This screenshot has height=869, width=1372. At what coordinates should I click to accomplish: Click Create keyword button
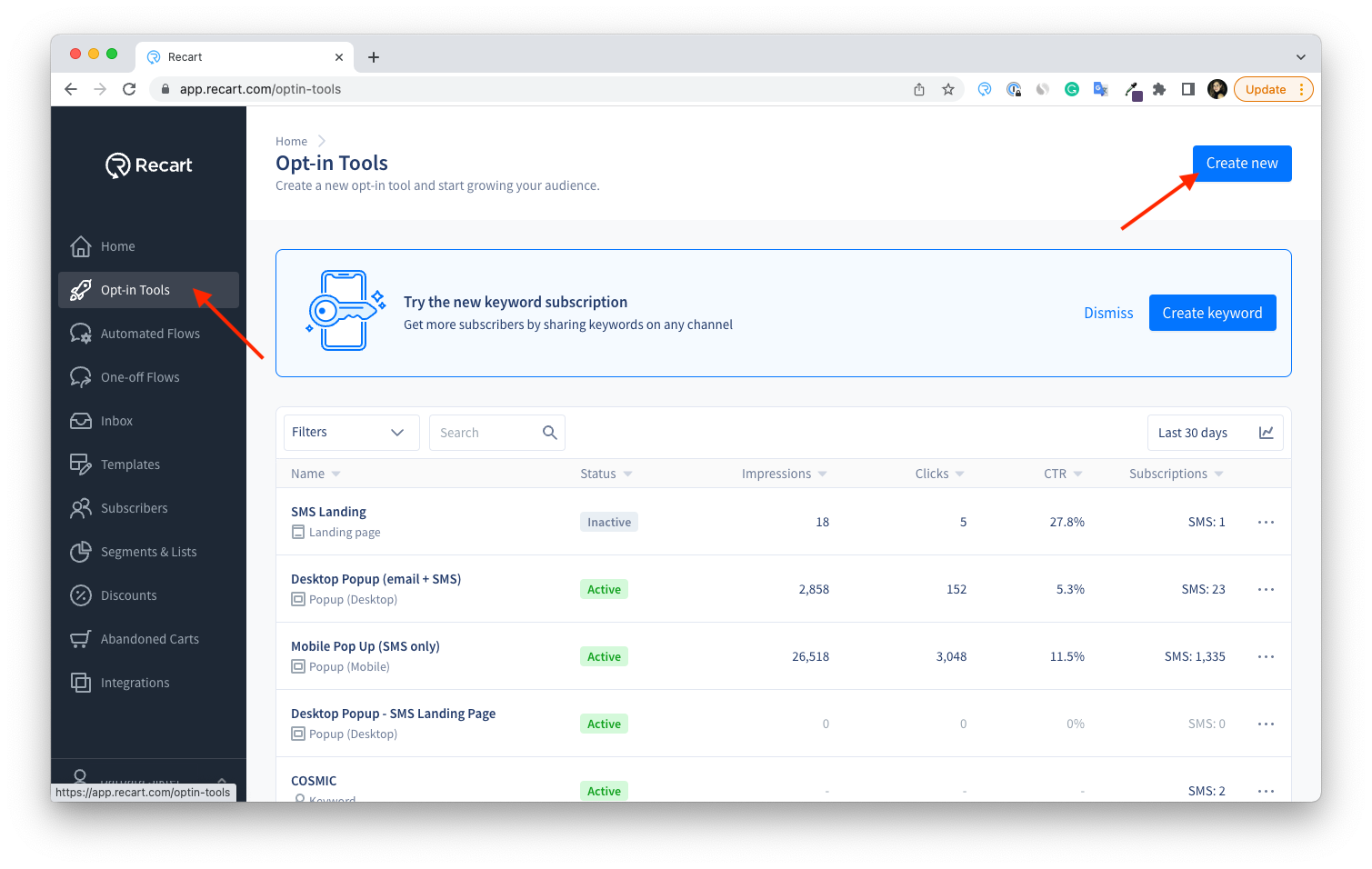coord(1212,313)
